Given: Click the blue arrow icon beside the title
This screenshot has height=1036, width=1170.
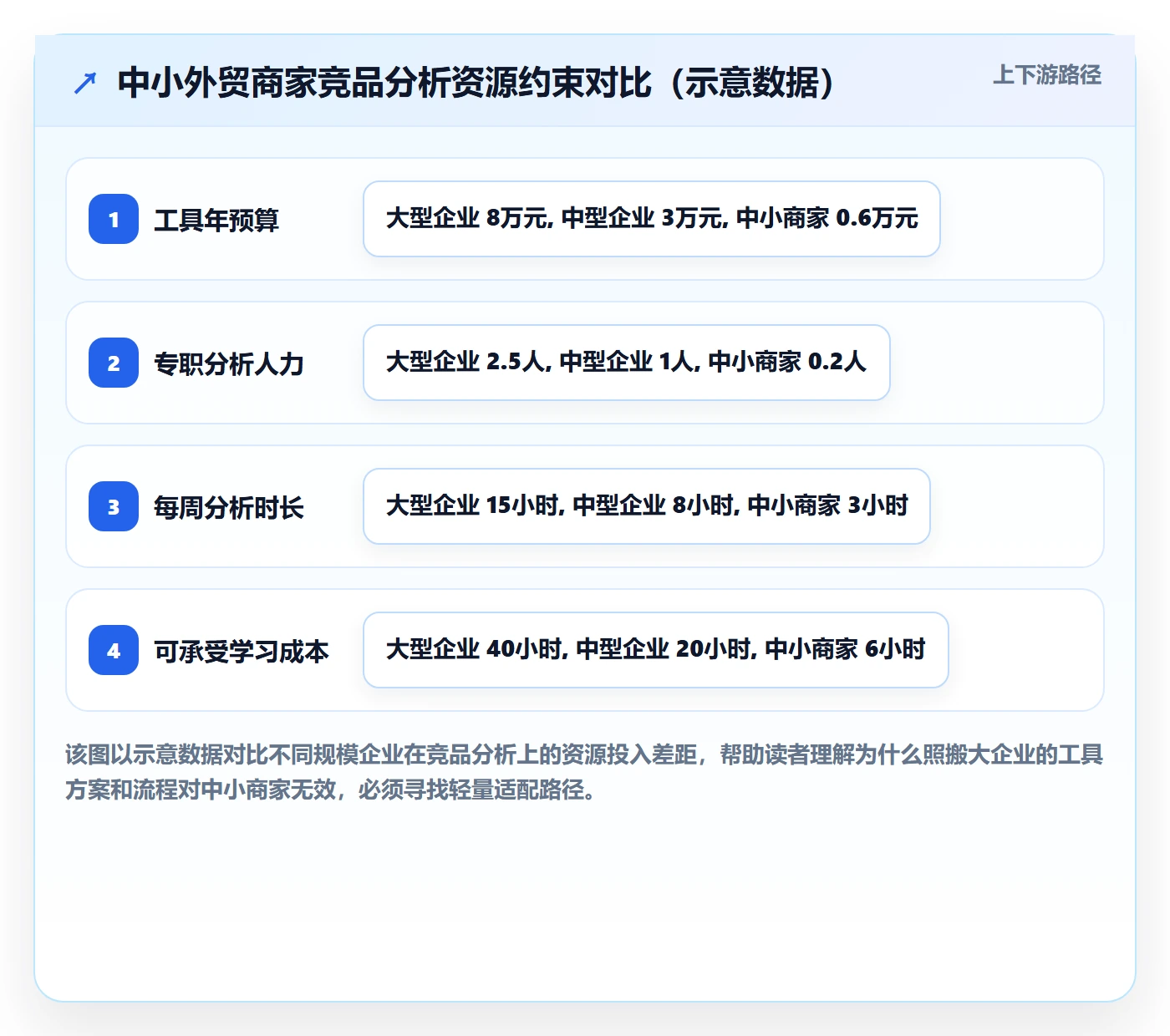Looking at the screenshot, I should (x=85, y=84).
